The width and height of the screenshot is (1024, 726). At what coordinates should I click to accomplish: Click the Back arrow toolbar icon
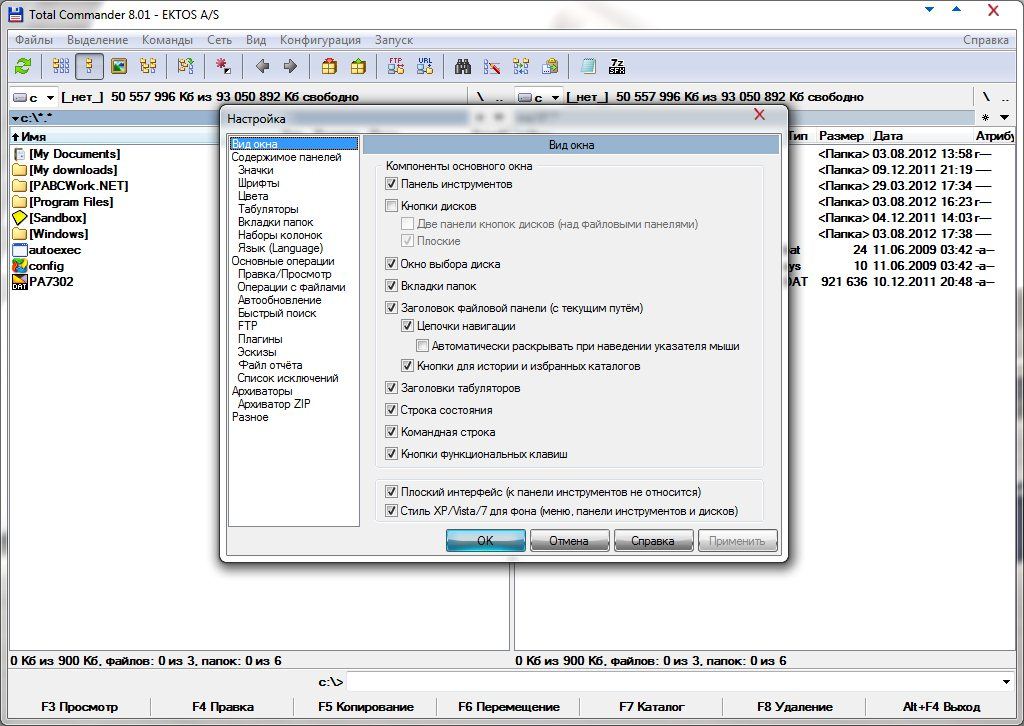[262, 67]
